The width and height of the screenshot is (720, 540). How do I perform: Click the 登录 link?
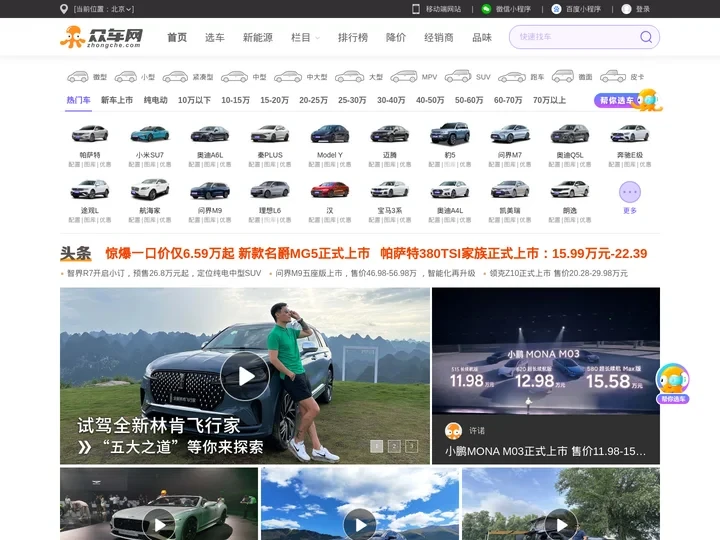642,9
